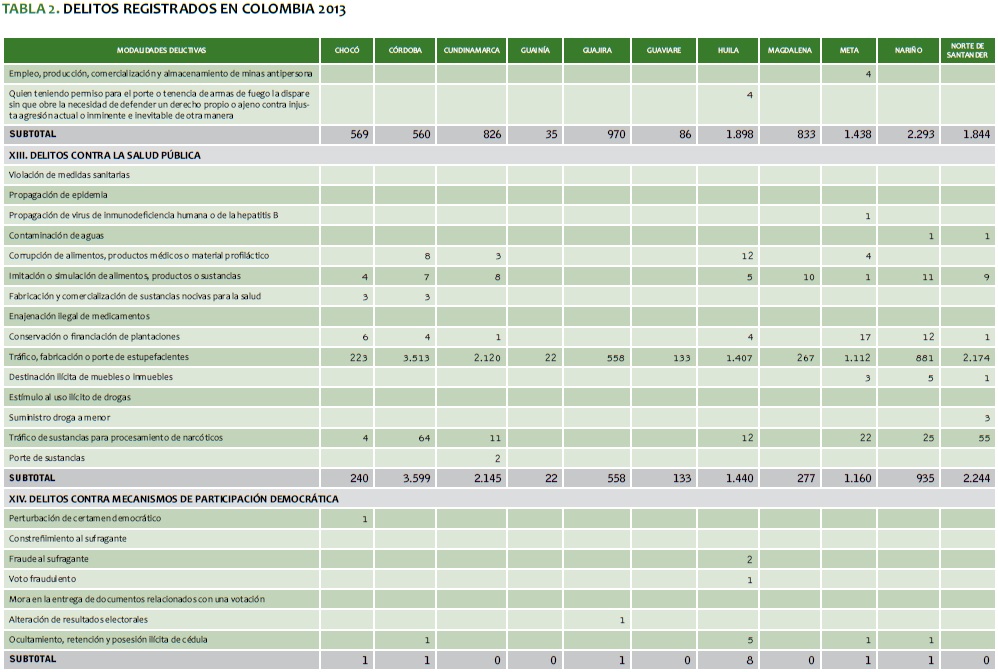Select the 'Porte de sustancias' row label
The image size is (998, 672).
(47, 458)
